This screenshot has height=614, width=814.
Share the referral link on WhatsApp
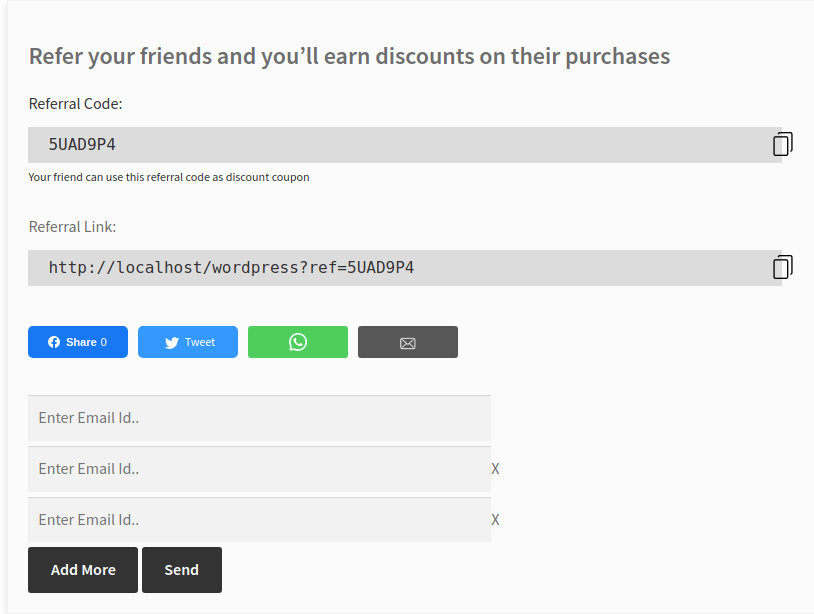[297, 341]
